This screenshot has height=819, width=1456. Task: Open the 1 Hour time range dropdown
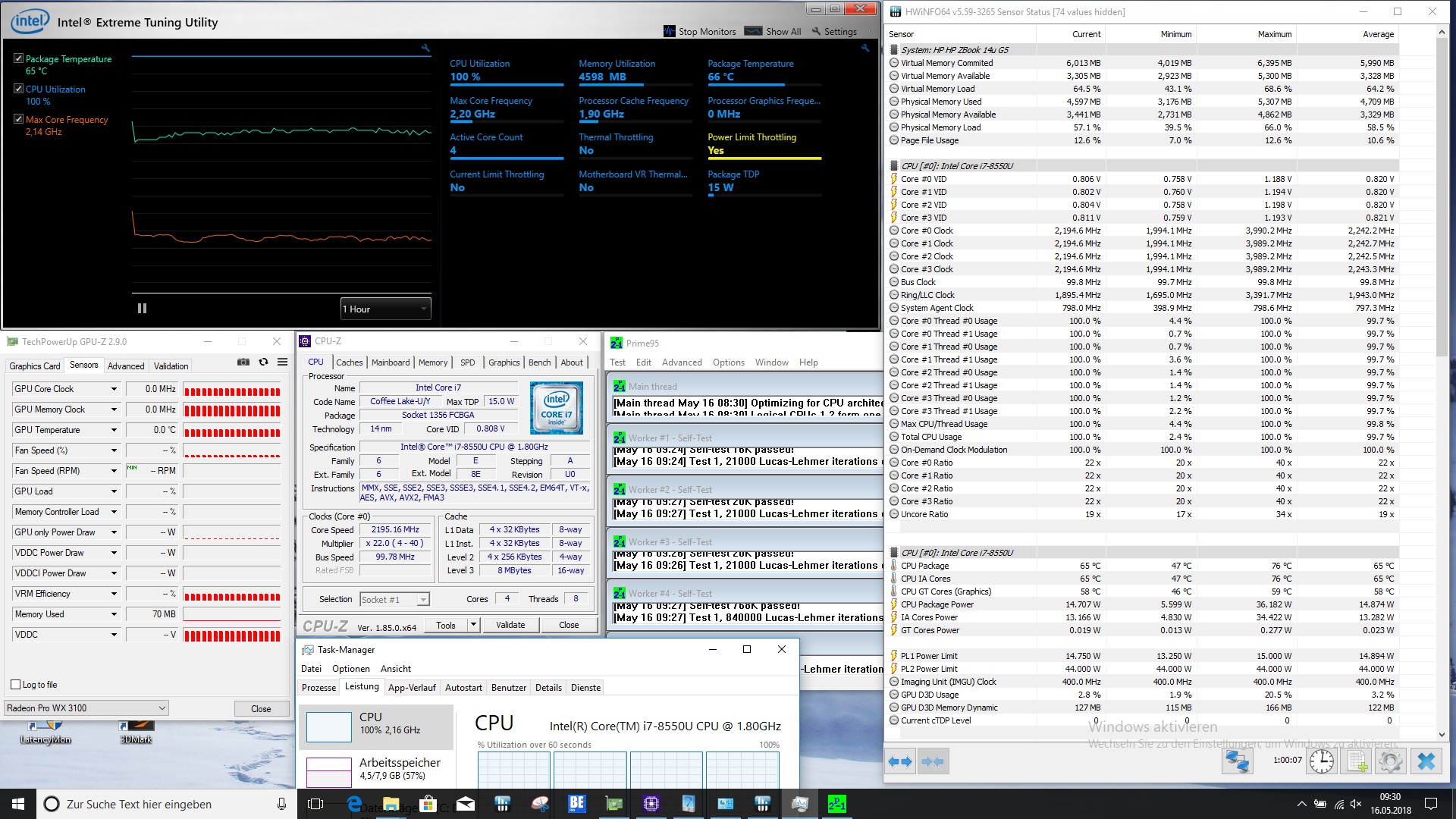pos(385,309)
